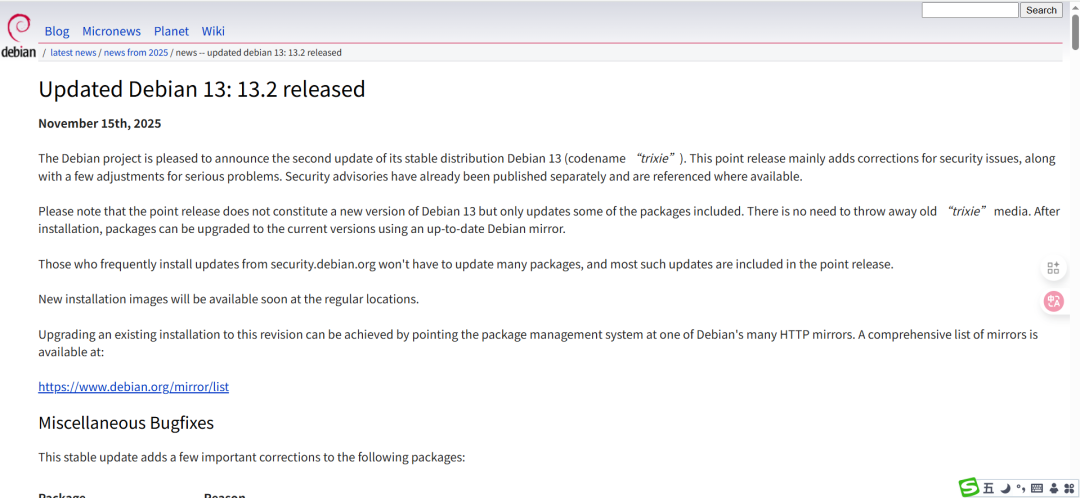
Task: Click the pink translate page button
Action: pos(1053,301)
